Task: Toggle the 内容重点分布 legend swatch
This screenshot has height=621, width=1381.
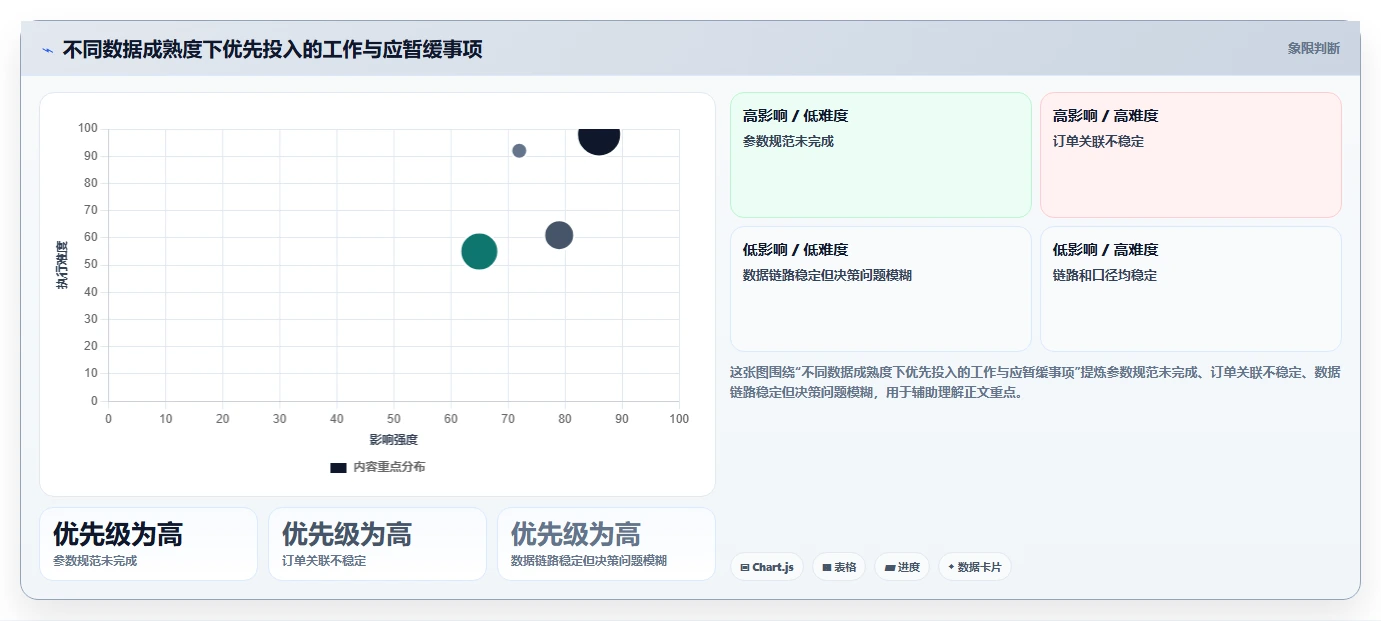Action: (x=338, y=467)
